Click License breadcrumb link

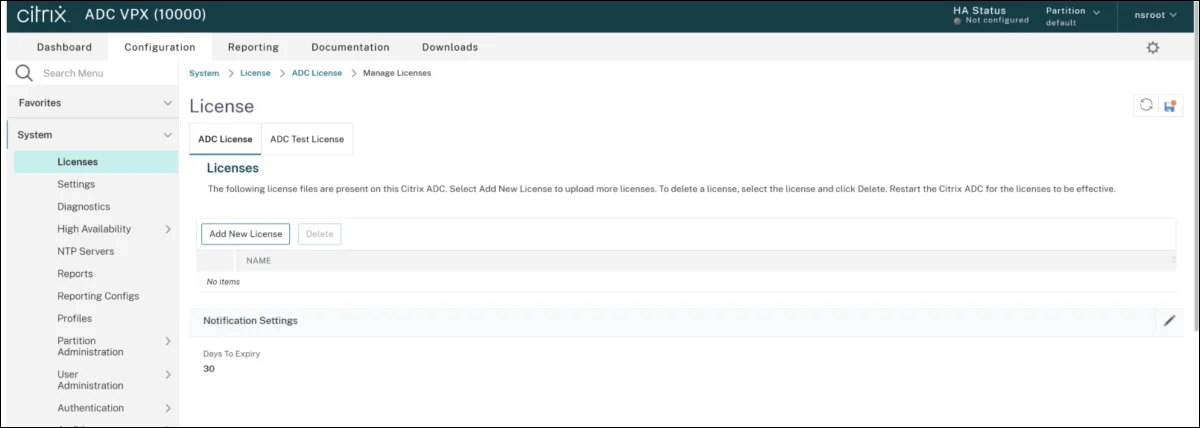pos(255,73)
